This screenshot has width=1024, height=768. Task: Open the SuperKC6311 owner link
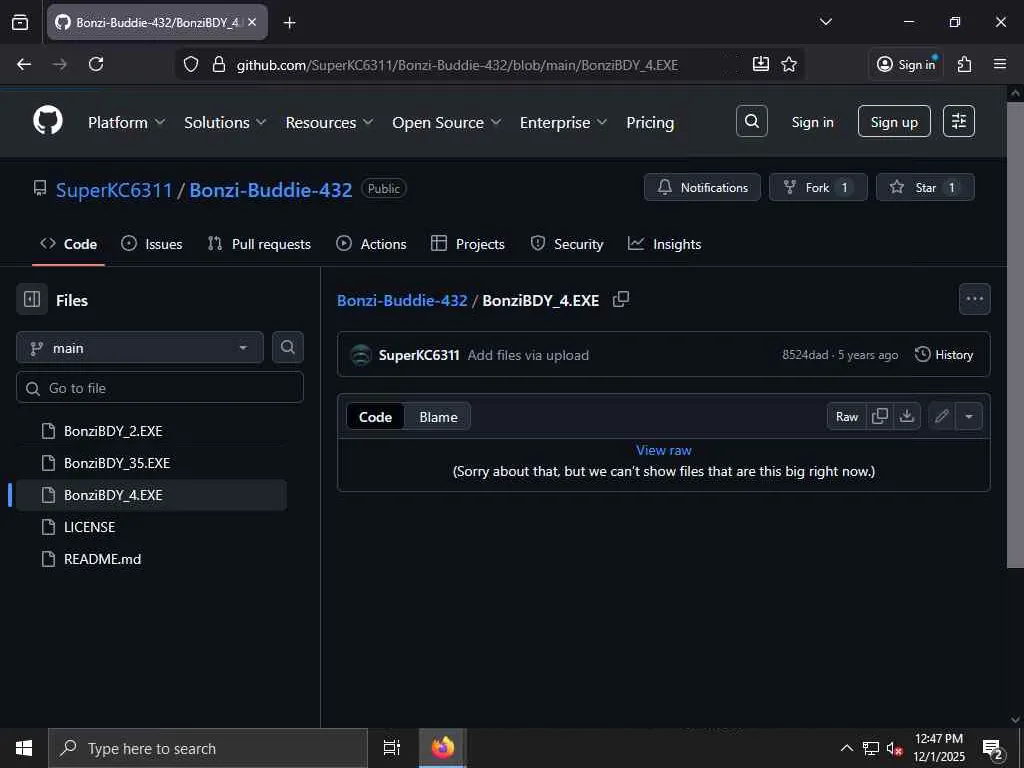pyautogui.click(x=114, y=190)
